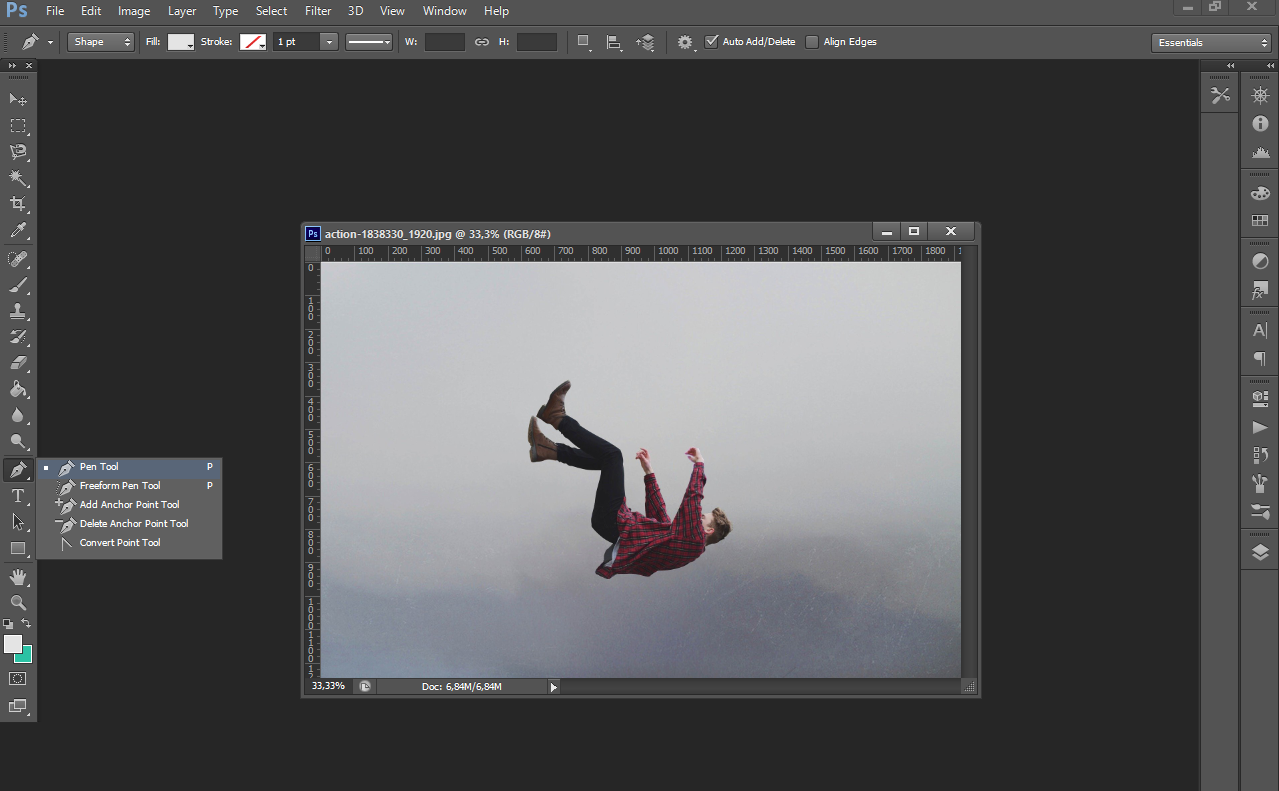Click the shape width W field
Screen dimensions: 1279x791
(445, 42)
